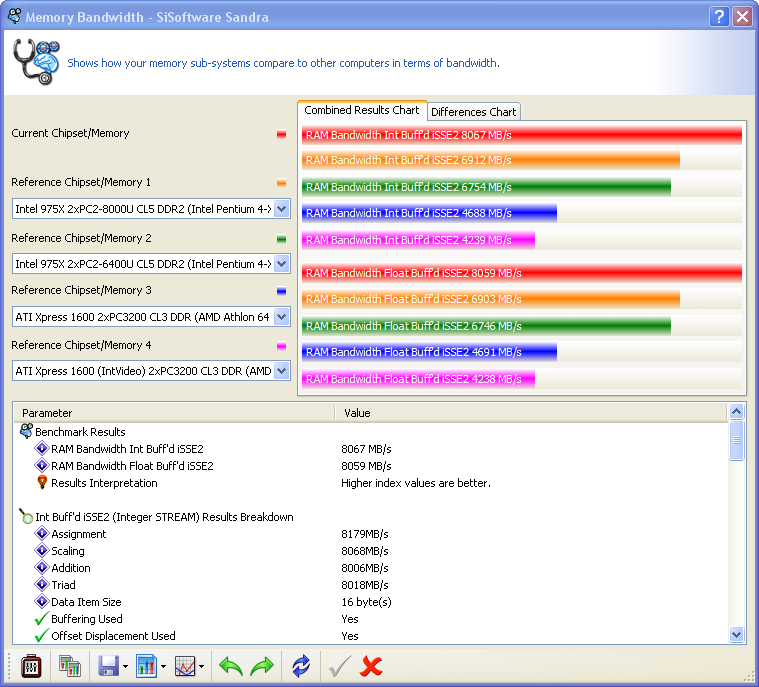Click the magenta Int 4239 MB/s bar
Screen dimensions: 759x687
pyautogui.click(x=418, y=240)
